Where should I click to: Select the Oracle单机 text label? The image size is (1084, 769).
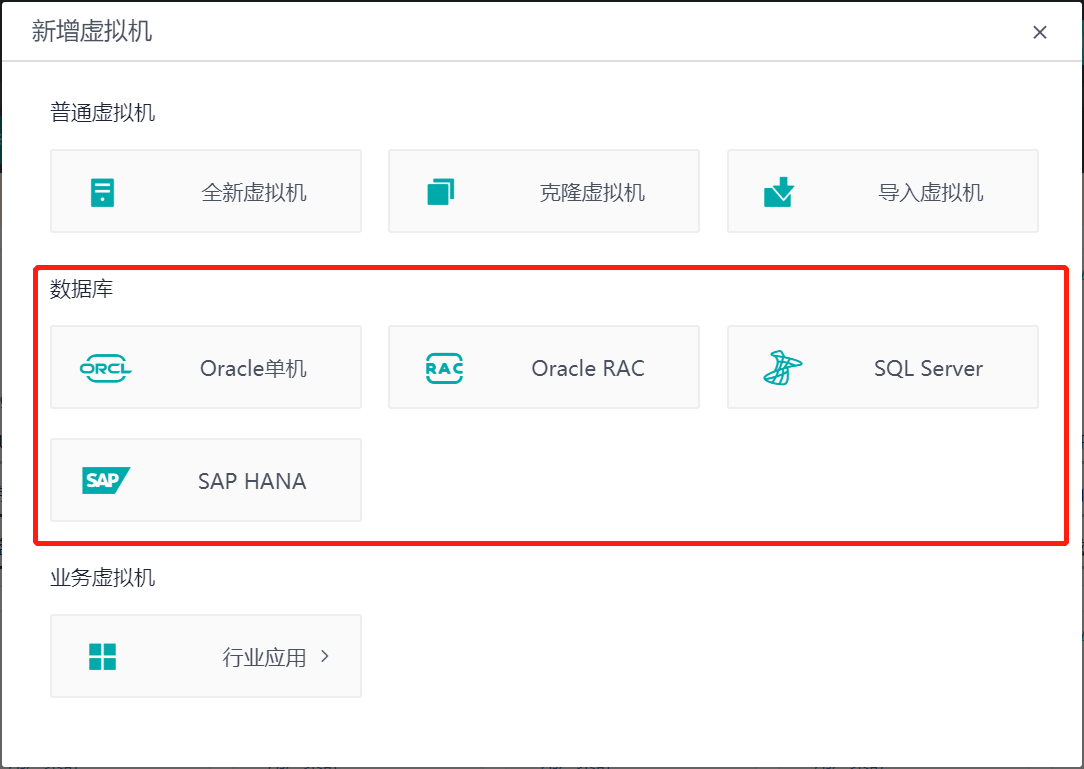(253, 368)
